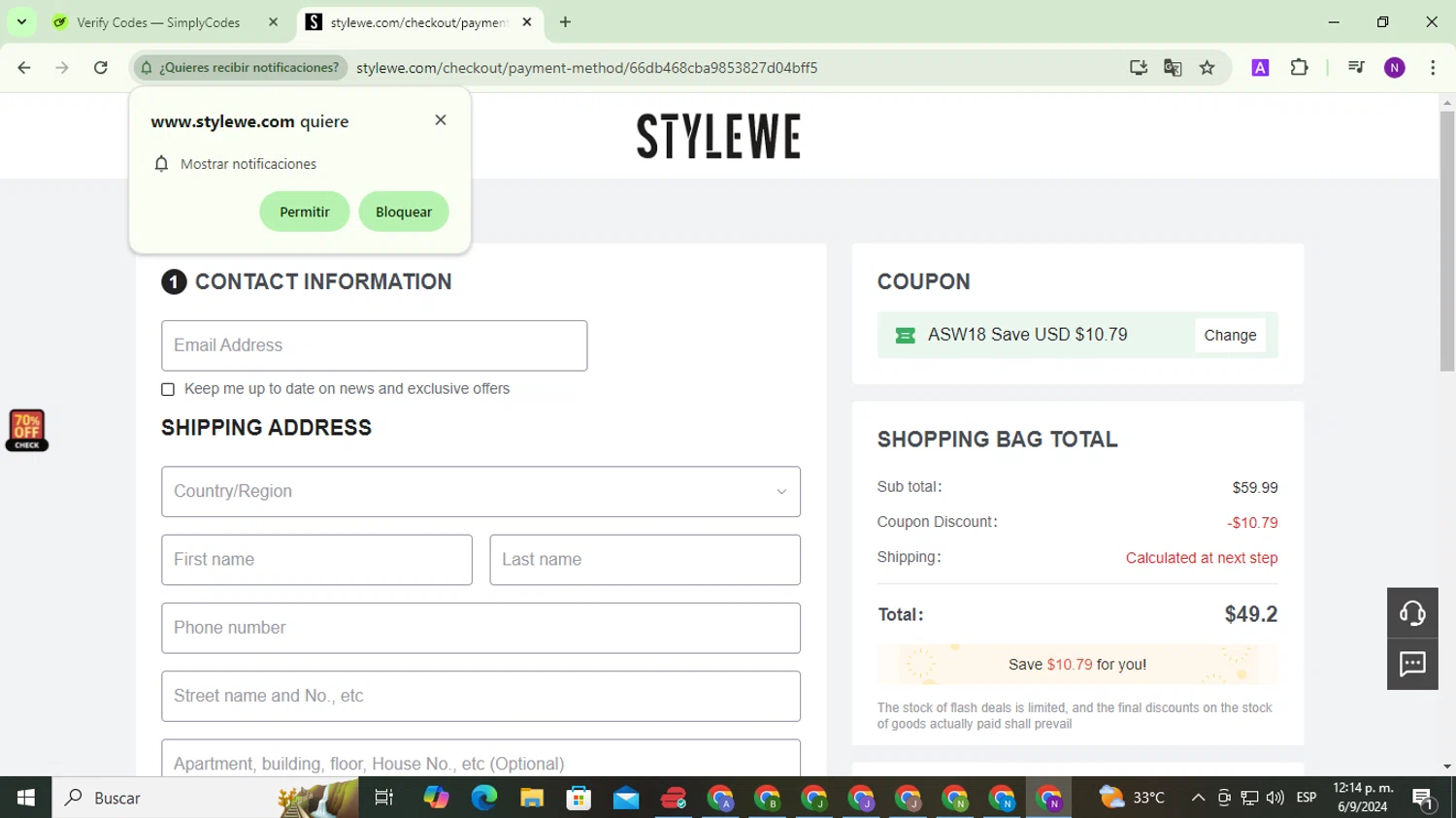Click the Calculated at next step text
1456x818 pixels.
coord(1202,558)
